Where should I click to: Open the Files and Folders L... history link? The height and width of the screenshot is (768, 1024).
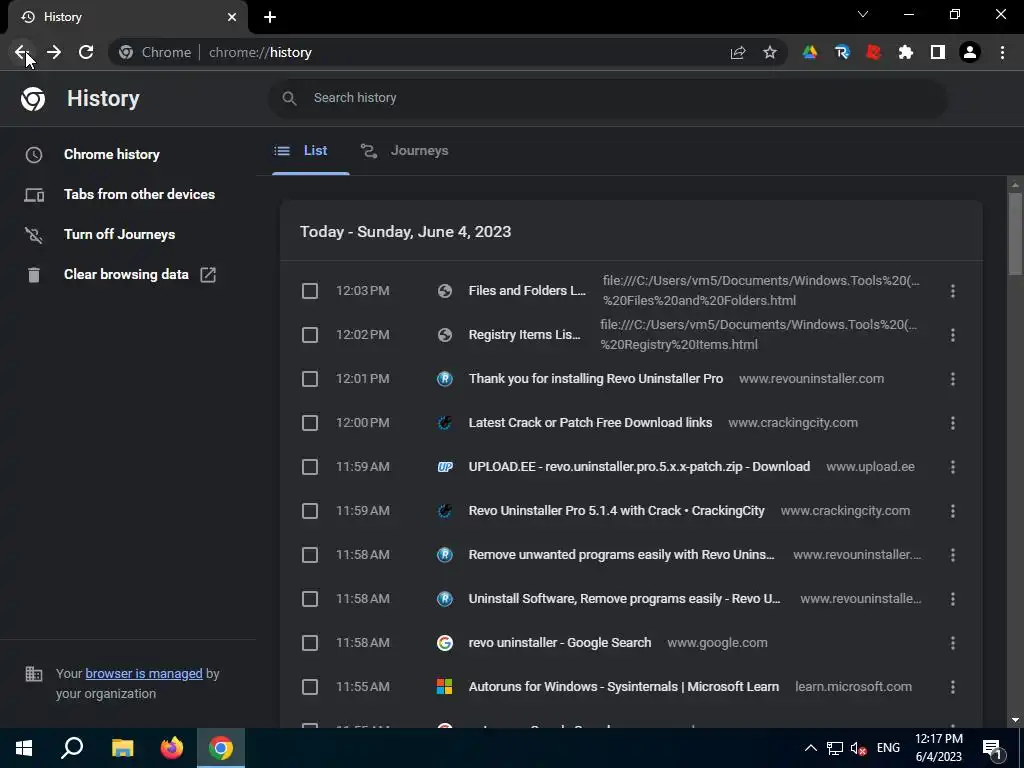[527, 291]
